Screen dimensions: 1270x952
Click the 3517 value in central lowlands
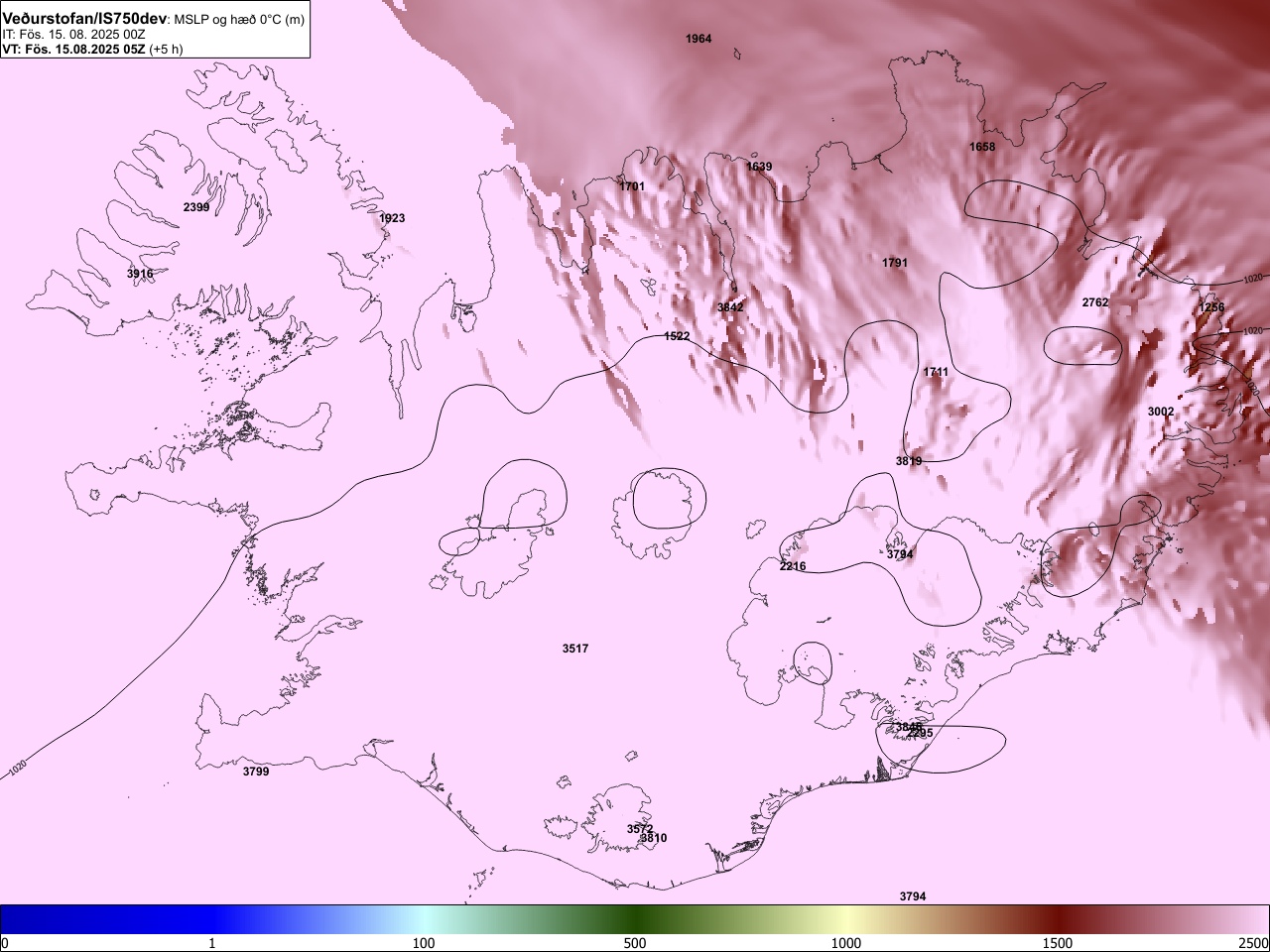coord(575,649)
